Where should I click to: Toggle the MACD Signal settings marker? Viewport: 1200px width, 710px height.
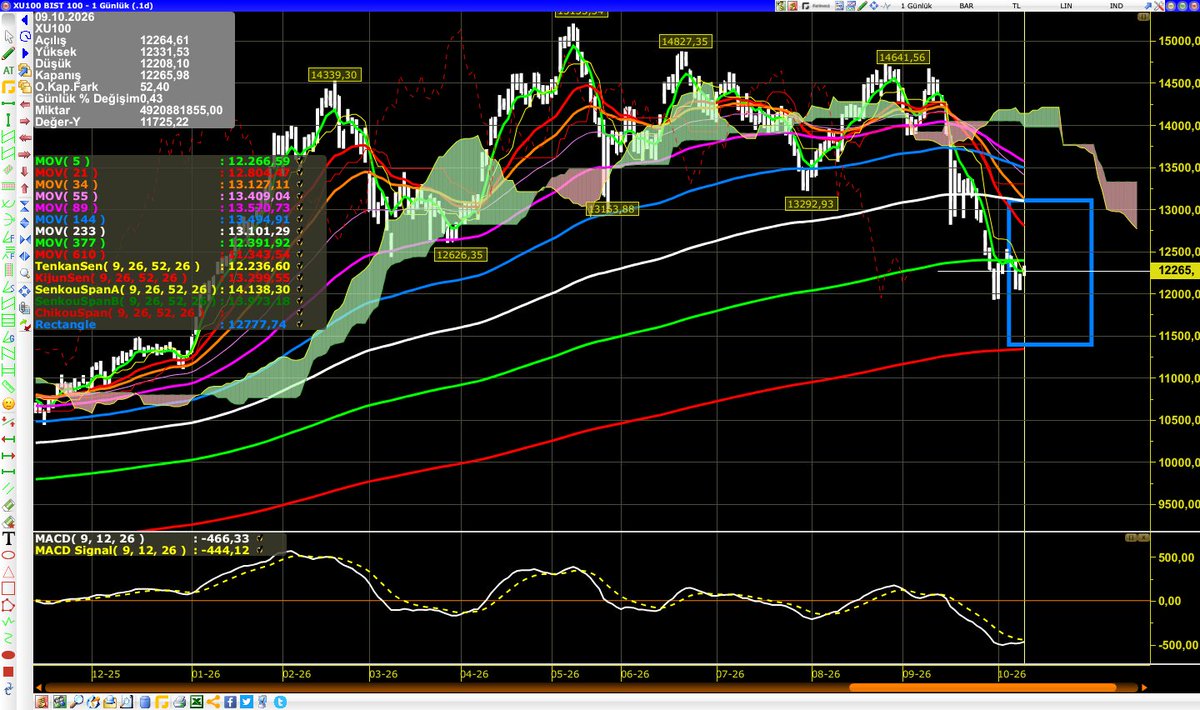coord(261,549)
